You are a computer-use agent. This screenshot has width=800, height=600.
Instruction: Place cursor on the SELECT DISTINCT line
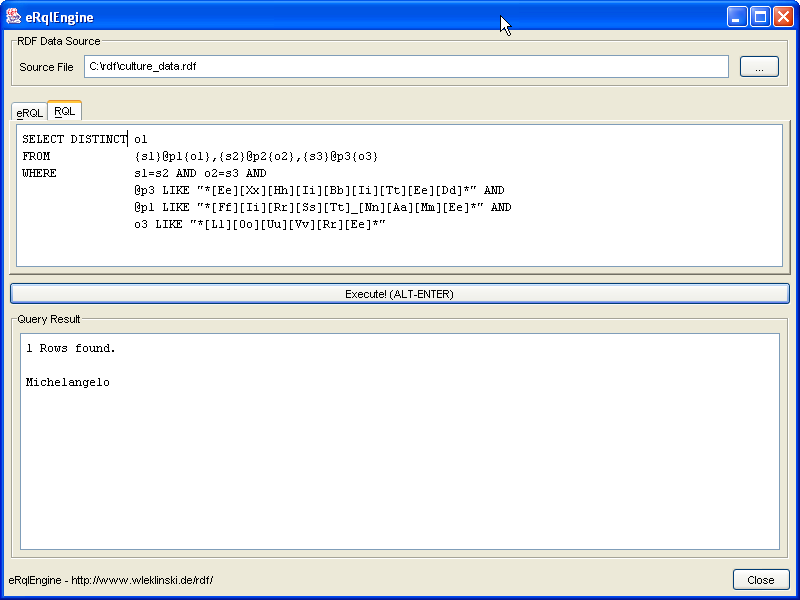(85, 140)
